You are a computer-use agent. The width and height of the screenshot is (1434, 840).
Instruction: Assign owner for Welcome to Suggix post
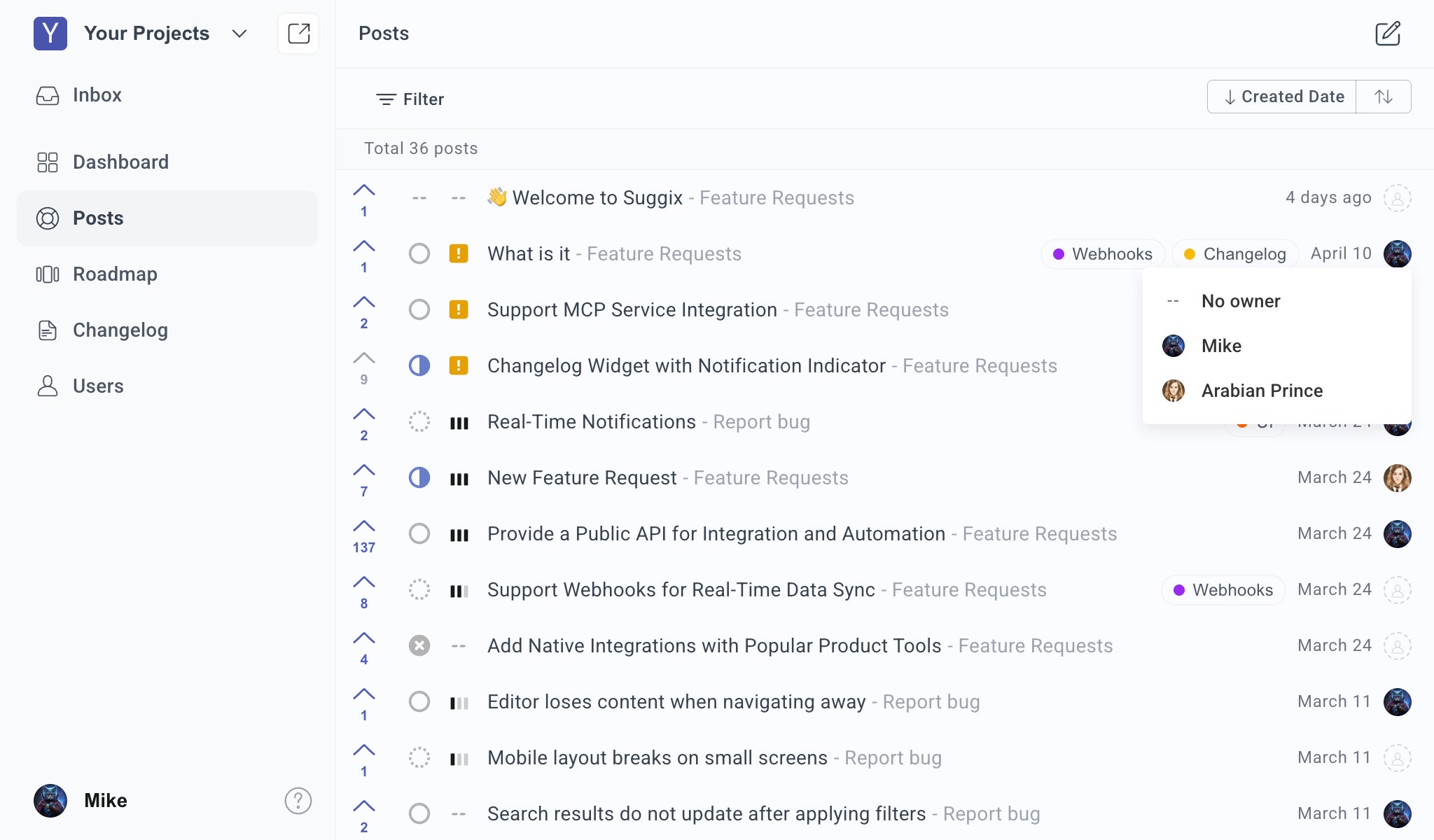1397,198
